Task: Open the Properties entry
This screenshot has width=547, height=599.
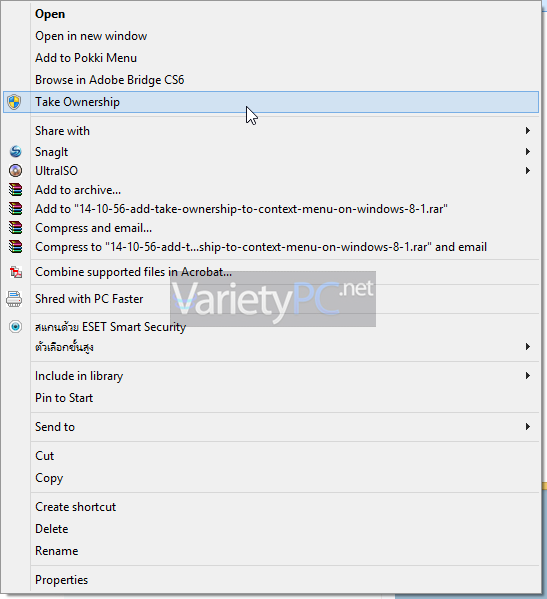Action: [x=61, y=580]
